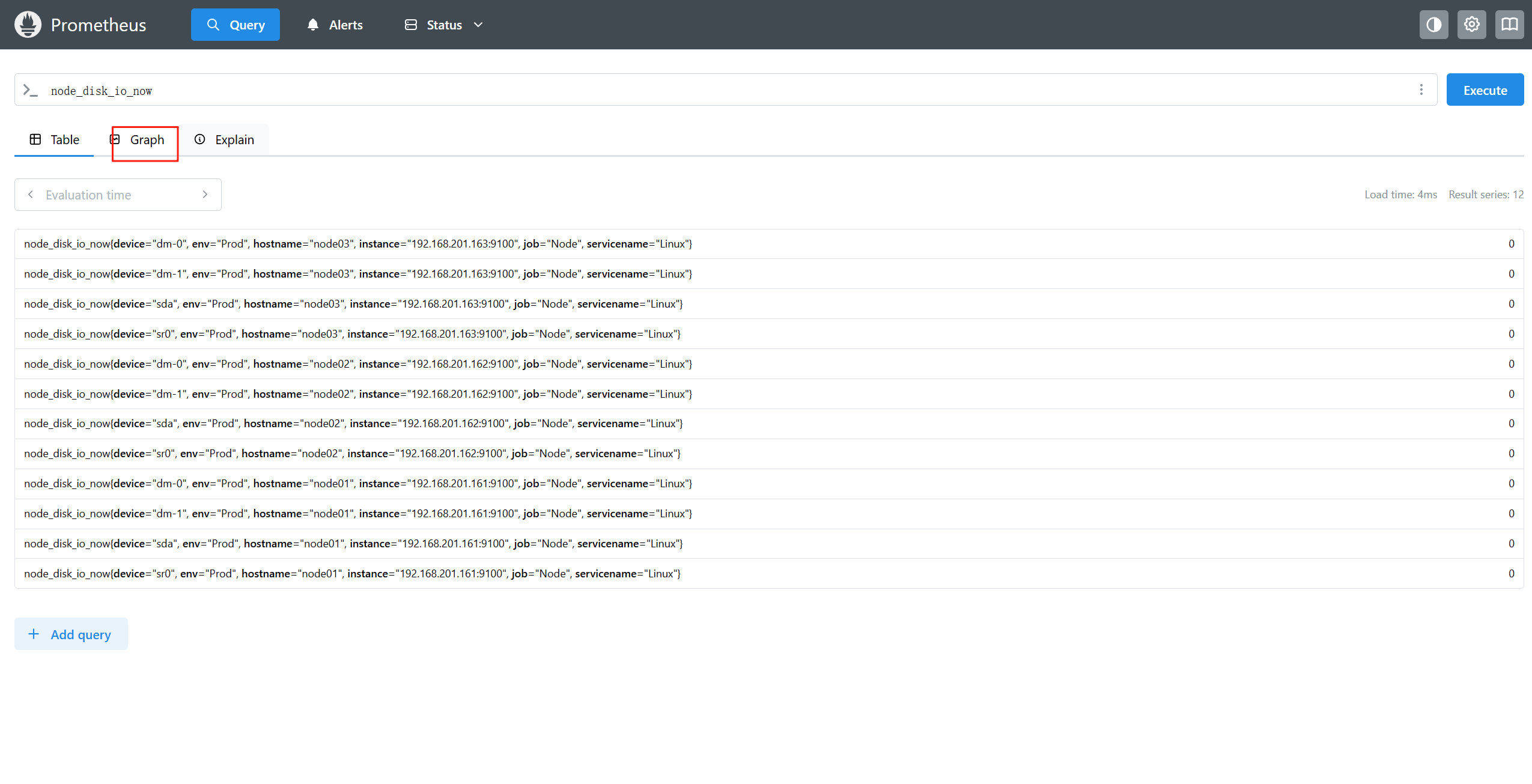Click the Table tab grid icon
The height and width of the screenshot is (784, 1532).
click(x=35, y=139)
